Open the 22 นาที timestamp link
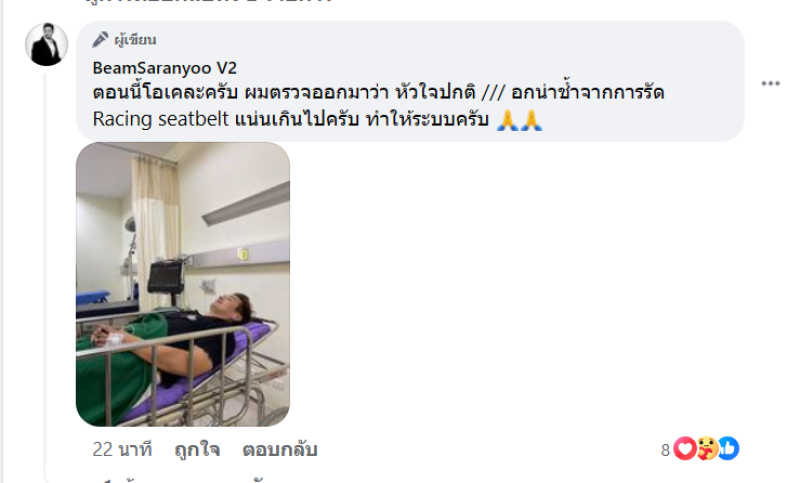 pos(122,450)
